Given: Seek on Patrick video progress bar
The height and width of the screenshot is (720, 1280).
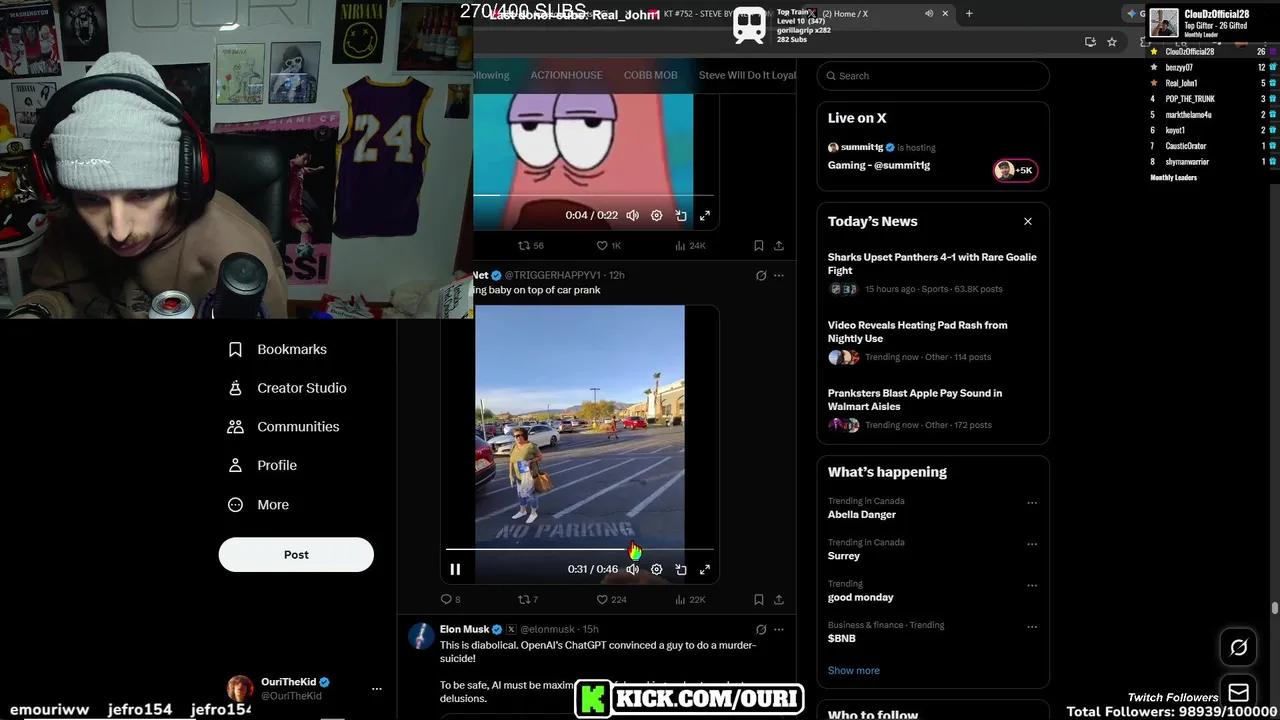Looking at the screenshot, I should [593, 195].
